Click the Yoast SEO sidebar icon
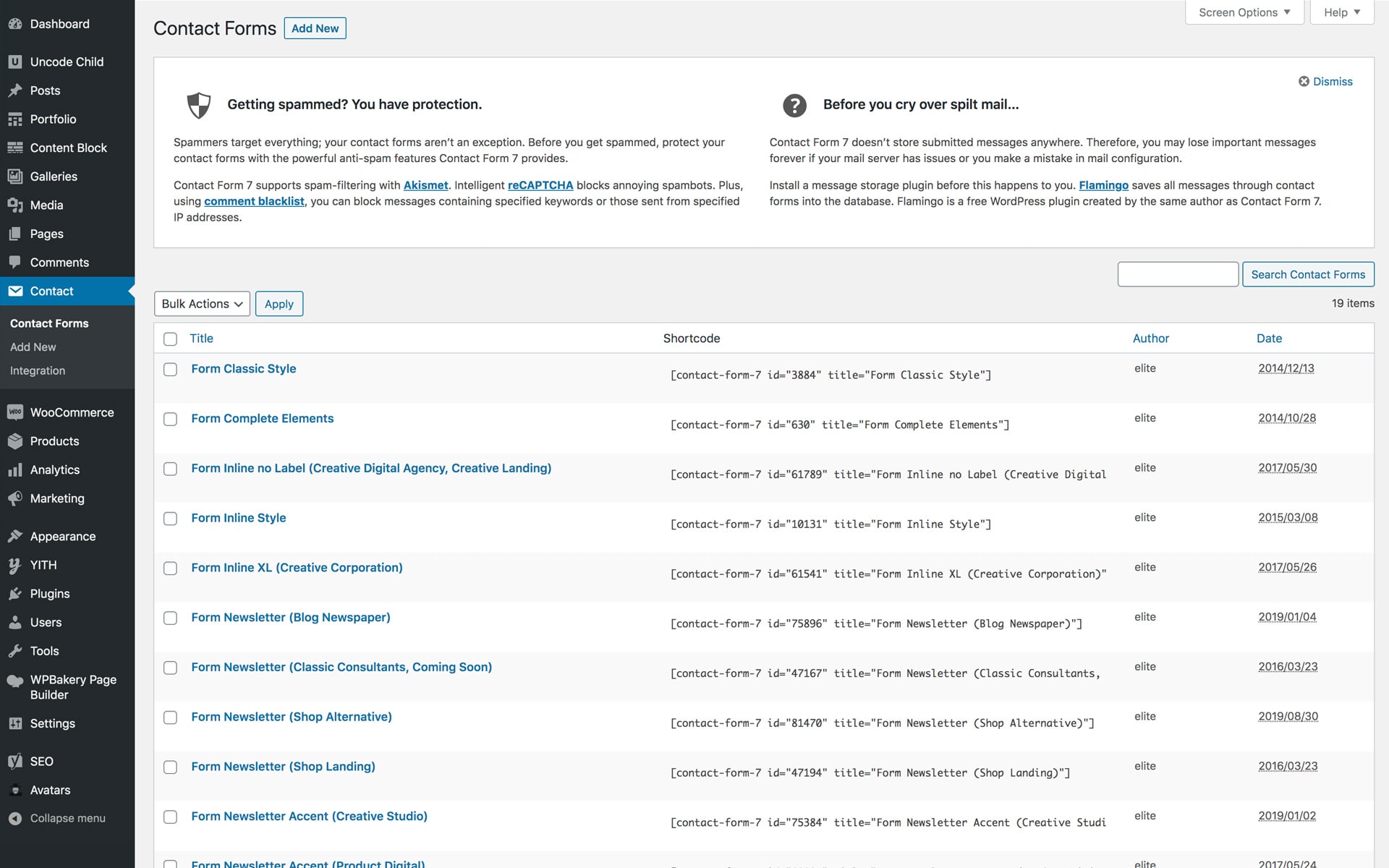 pos(14,761)
